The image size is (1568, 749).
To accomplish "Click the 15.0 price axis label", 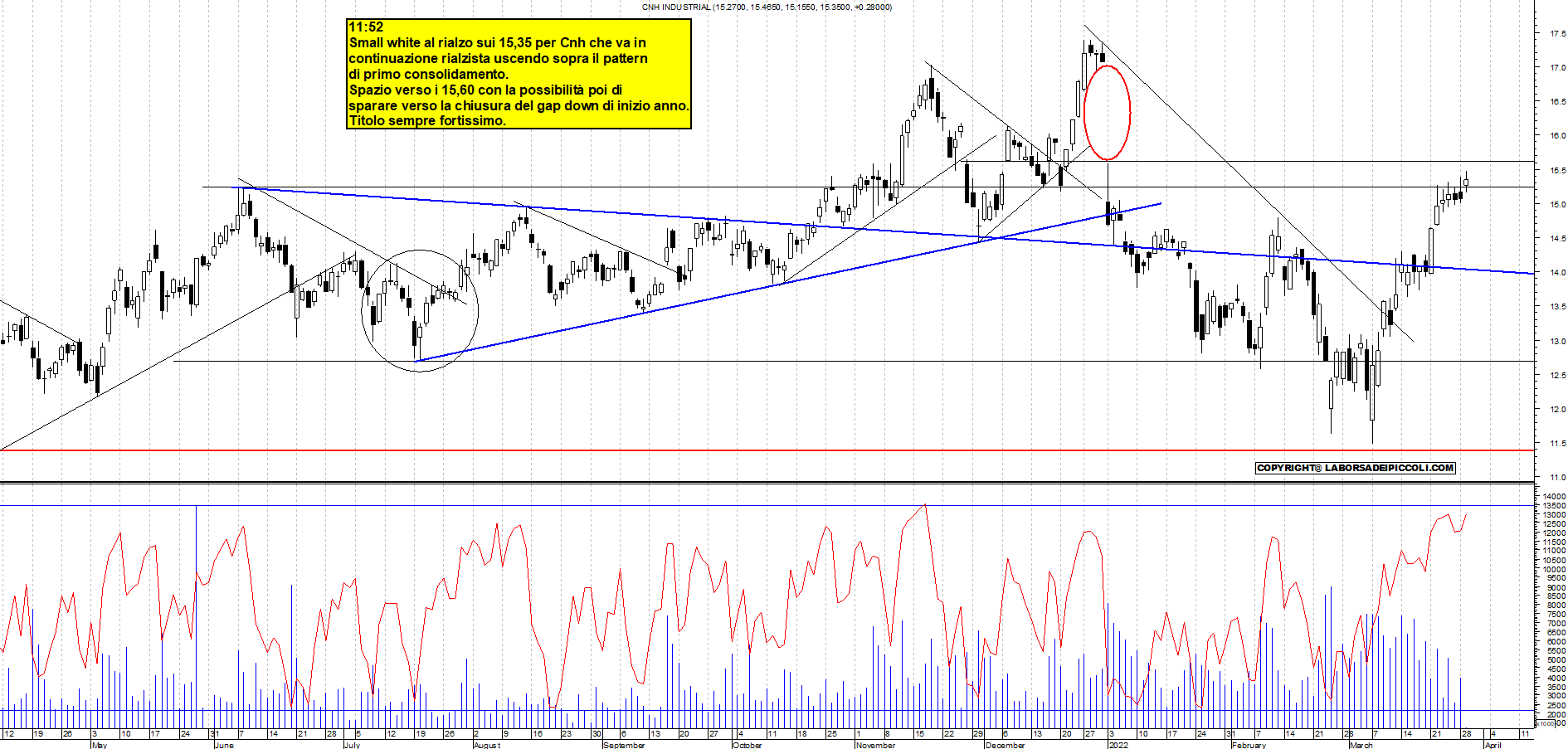I will (x=1557, y=205).
